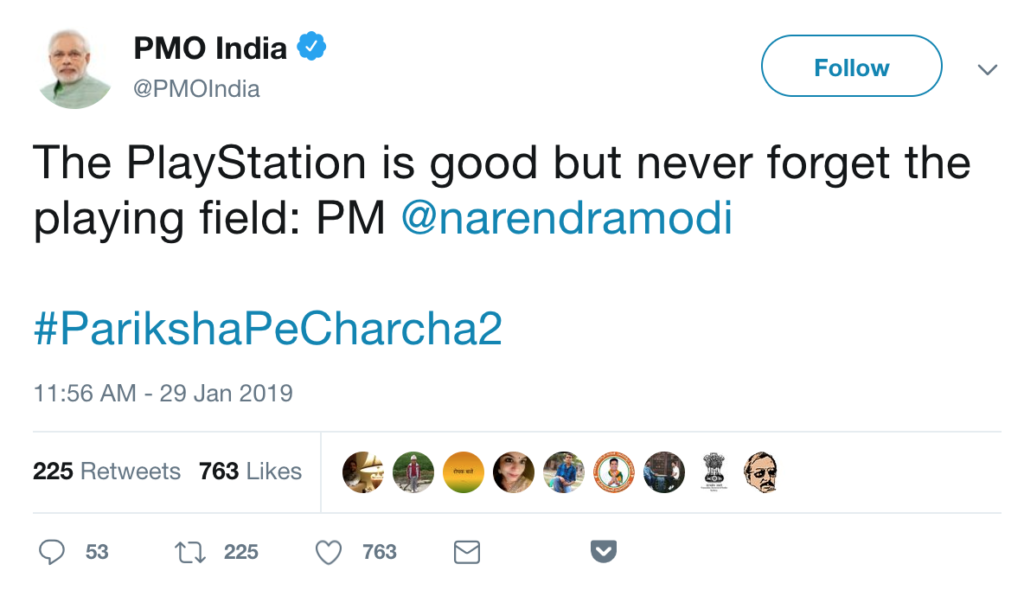Open the Pocket save icon
Viewport: 1024px width, 590px height.
[x=602, y=552]
